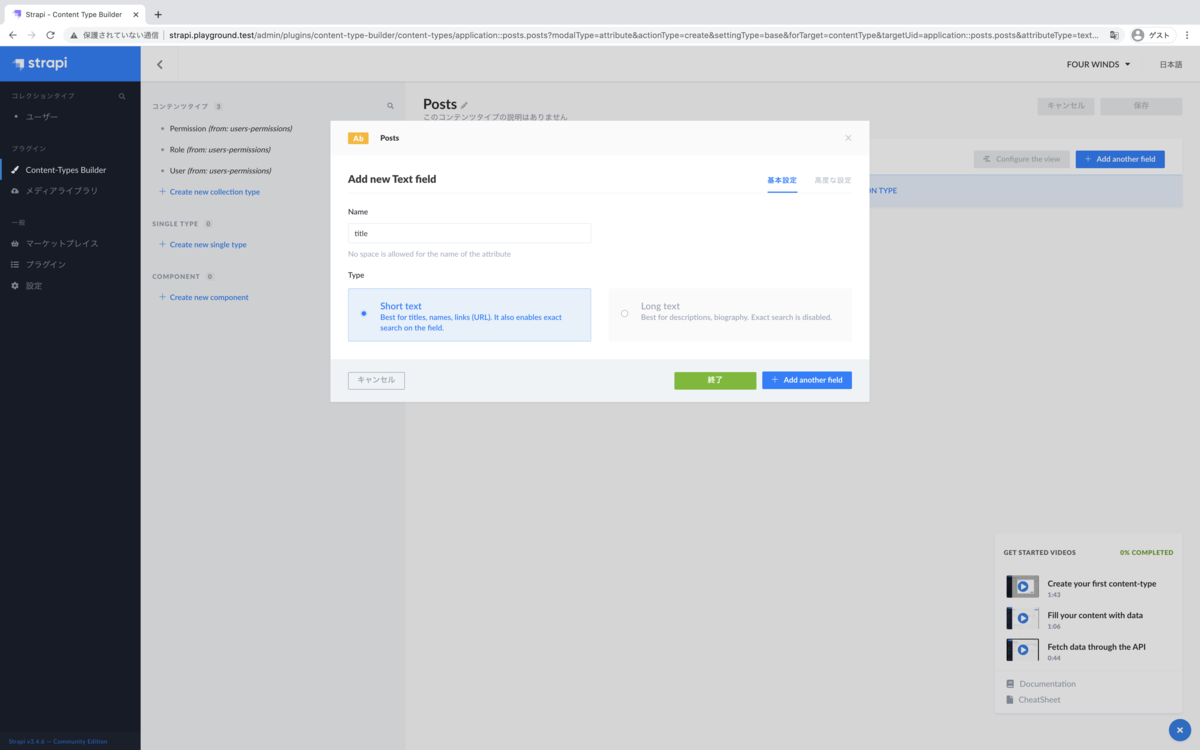Click the book icon next to Documentation

click(1010, 684)
